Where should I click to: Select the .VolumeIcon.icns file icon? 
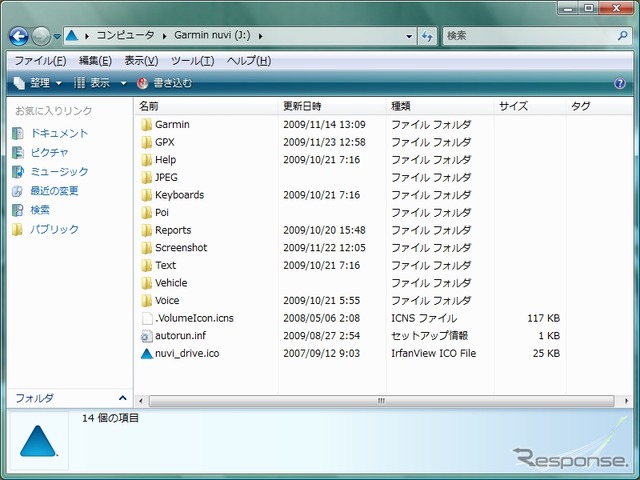[x=147, y=318]
